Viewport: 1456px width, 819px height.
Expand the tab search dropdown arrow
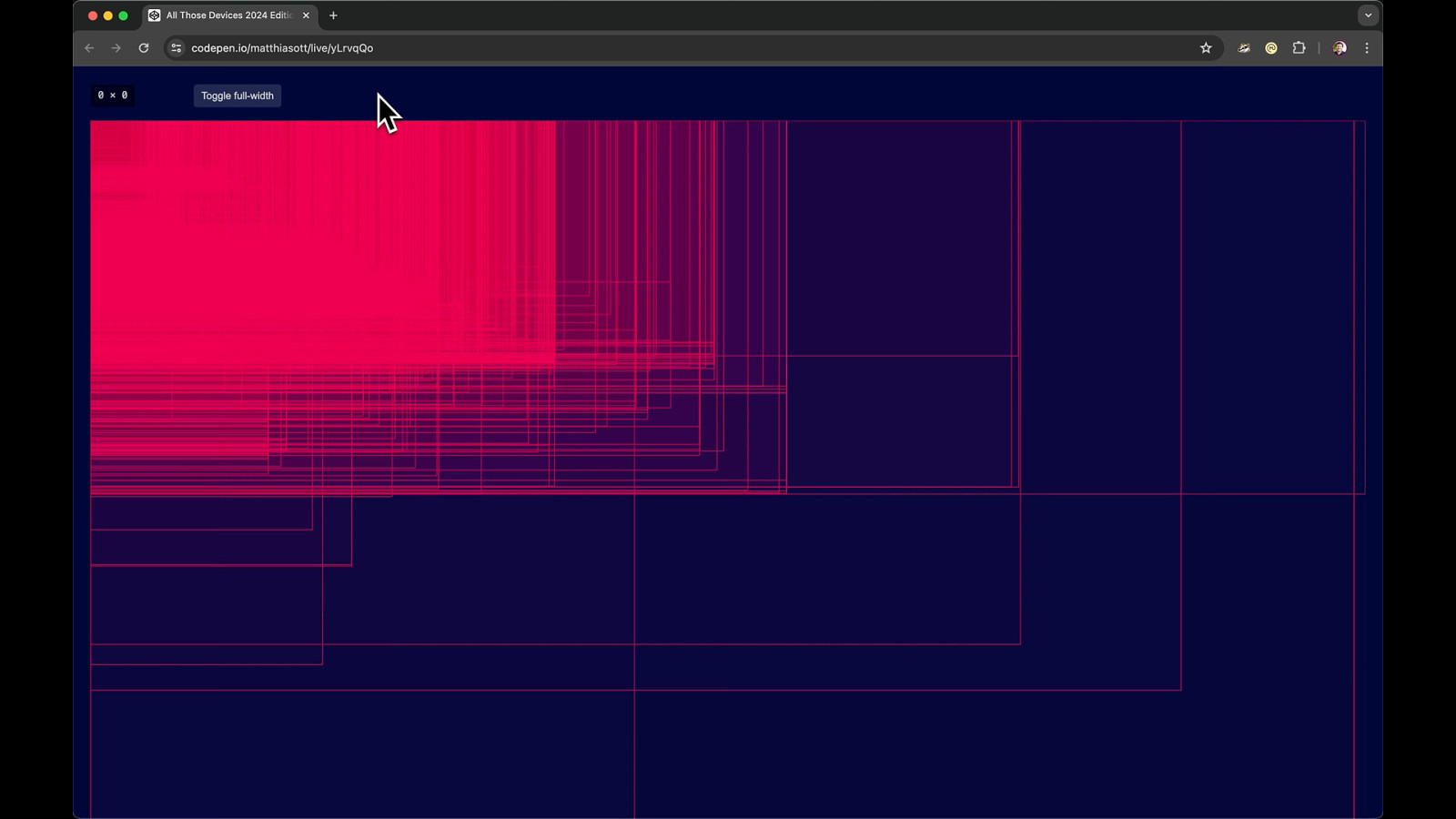[x=1368, y=15]
